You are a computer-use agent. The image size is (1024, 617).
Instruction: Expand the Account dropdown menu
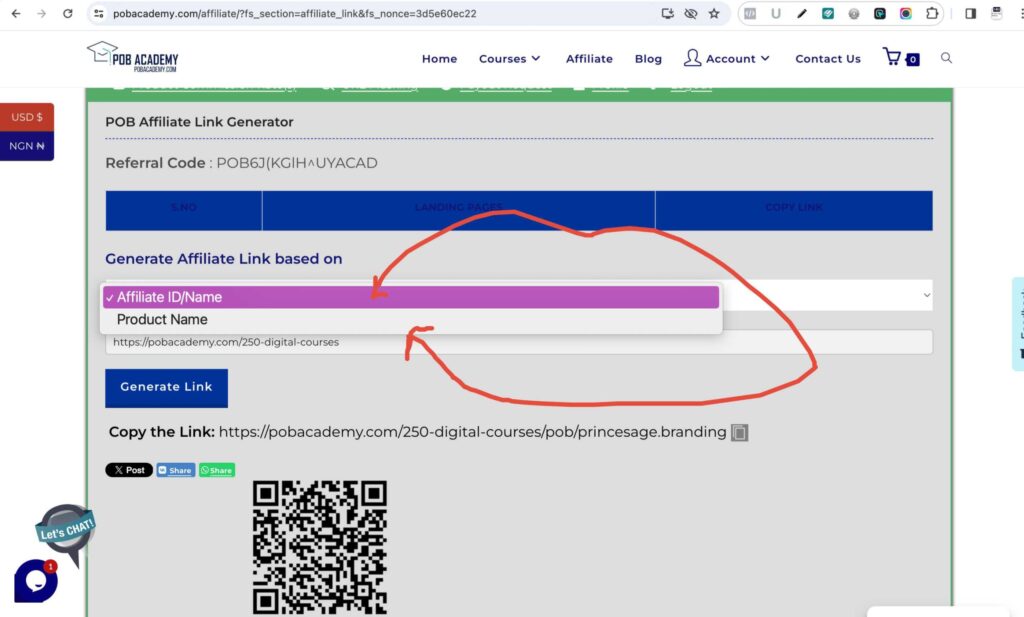tap(726, 59)
